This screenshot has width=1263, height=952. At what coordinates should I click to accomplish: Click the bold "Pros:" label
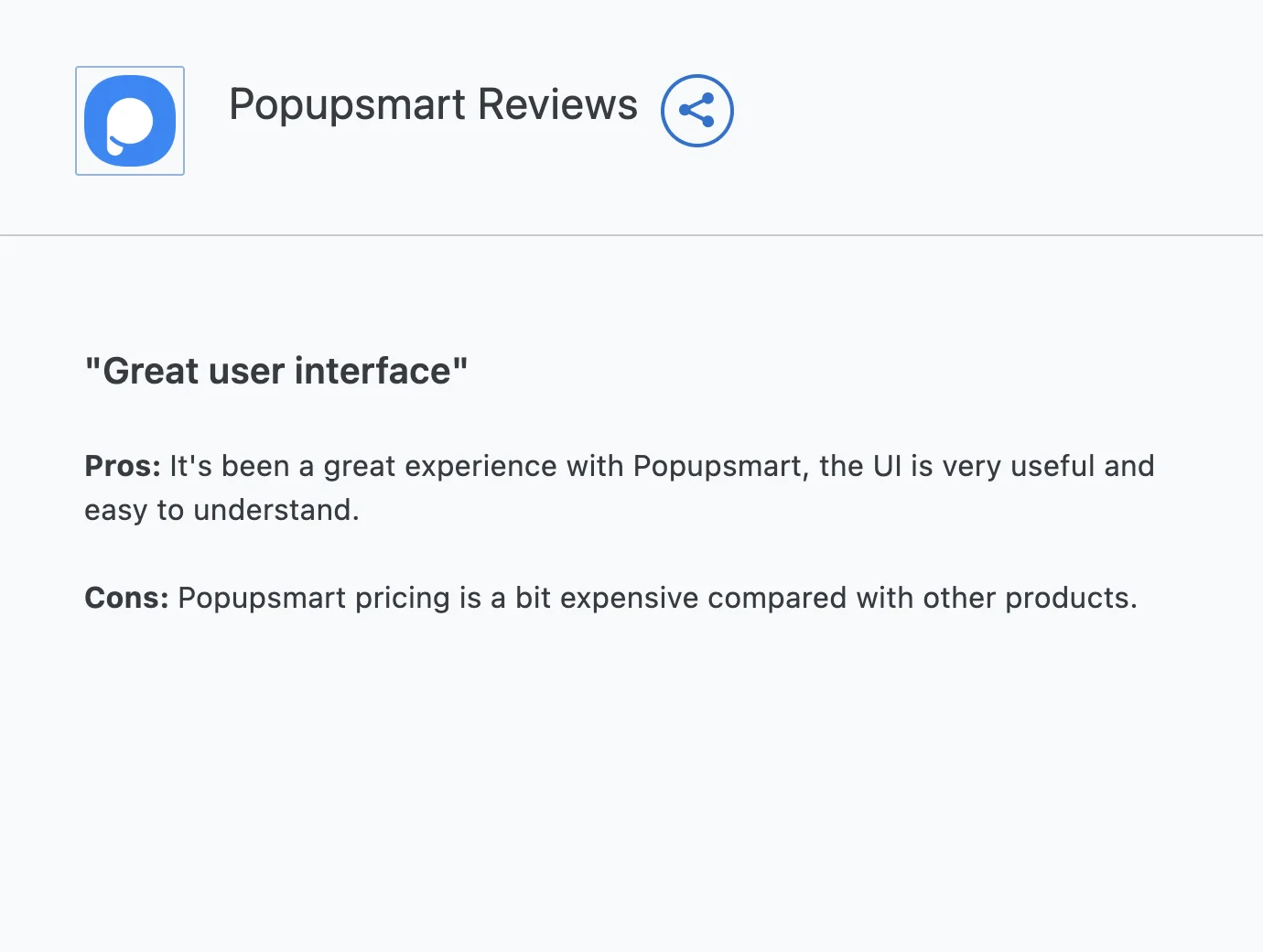click(123, 466)
